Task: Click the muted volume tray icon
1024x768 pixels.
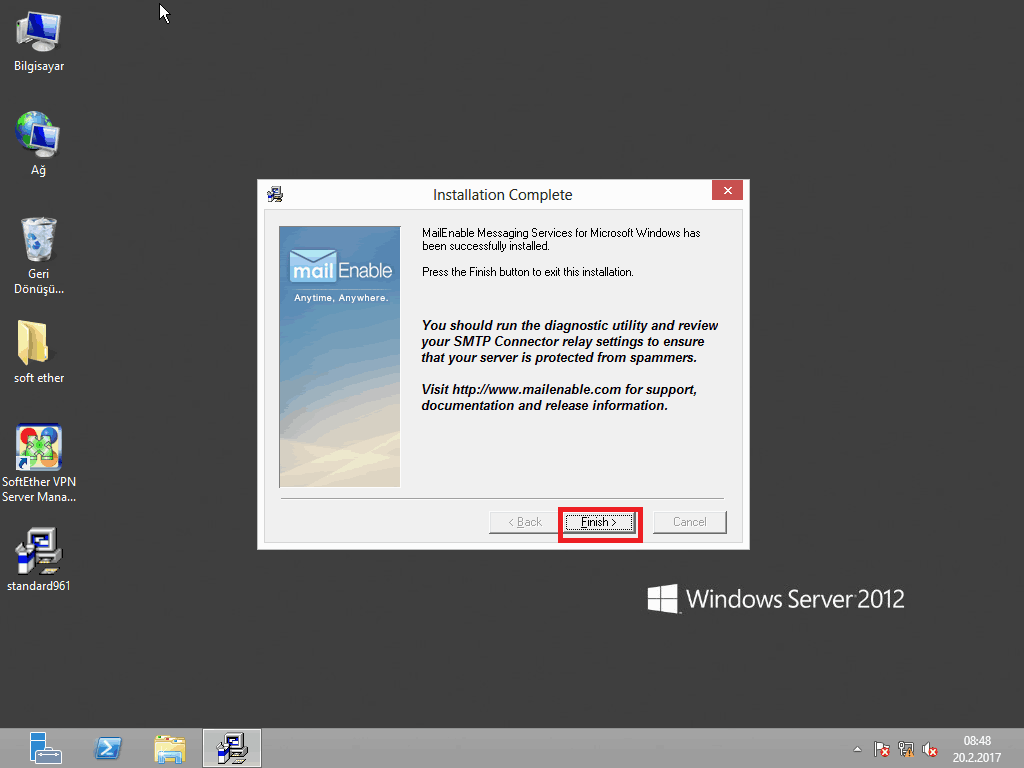Action: 930,749
